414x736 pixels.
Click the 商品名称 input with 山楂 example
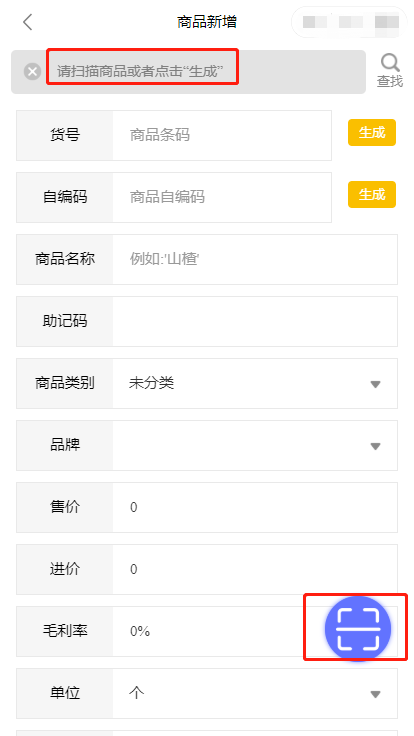coord(255,259)
